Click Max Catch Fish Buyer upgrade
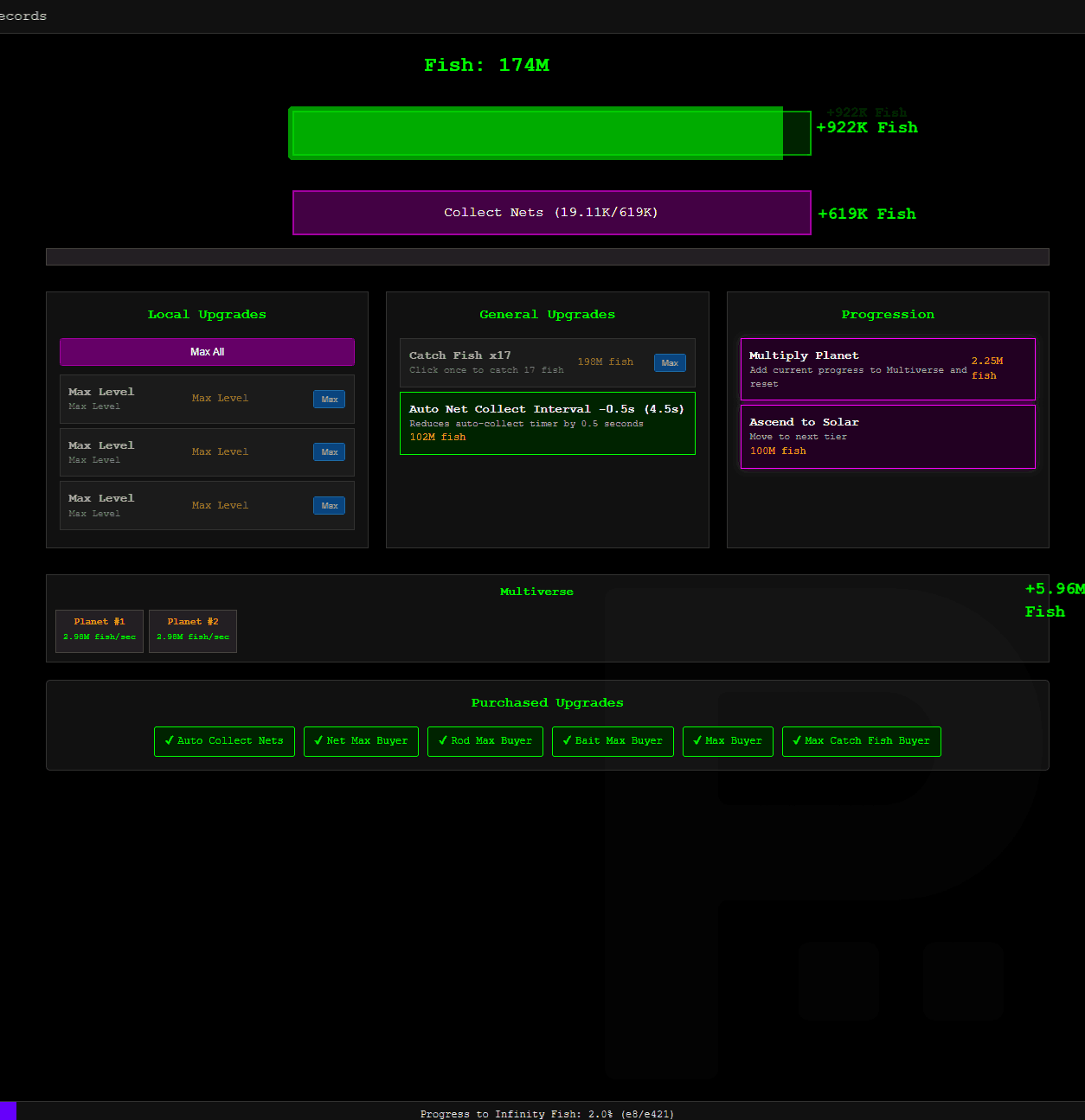Image resolution: width=1085 pixels, height=1120 pixels. [x=862, y=741]
